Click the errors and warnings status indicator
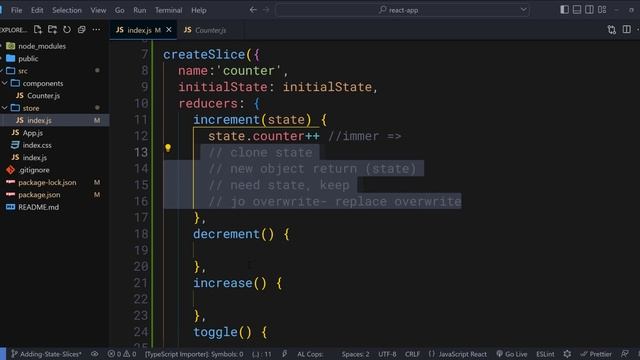 pos(122,354)
